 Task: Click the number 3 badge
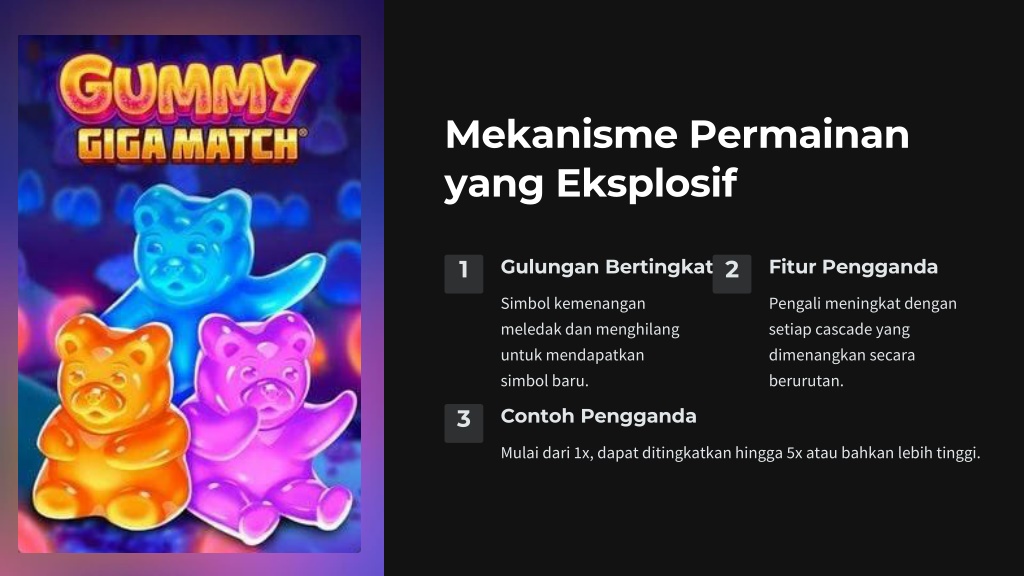coord(464,423)
